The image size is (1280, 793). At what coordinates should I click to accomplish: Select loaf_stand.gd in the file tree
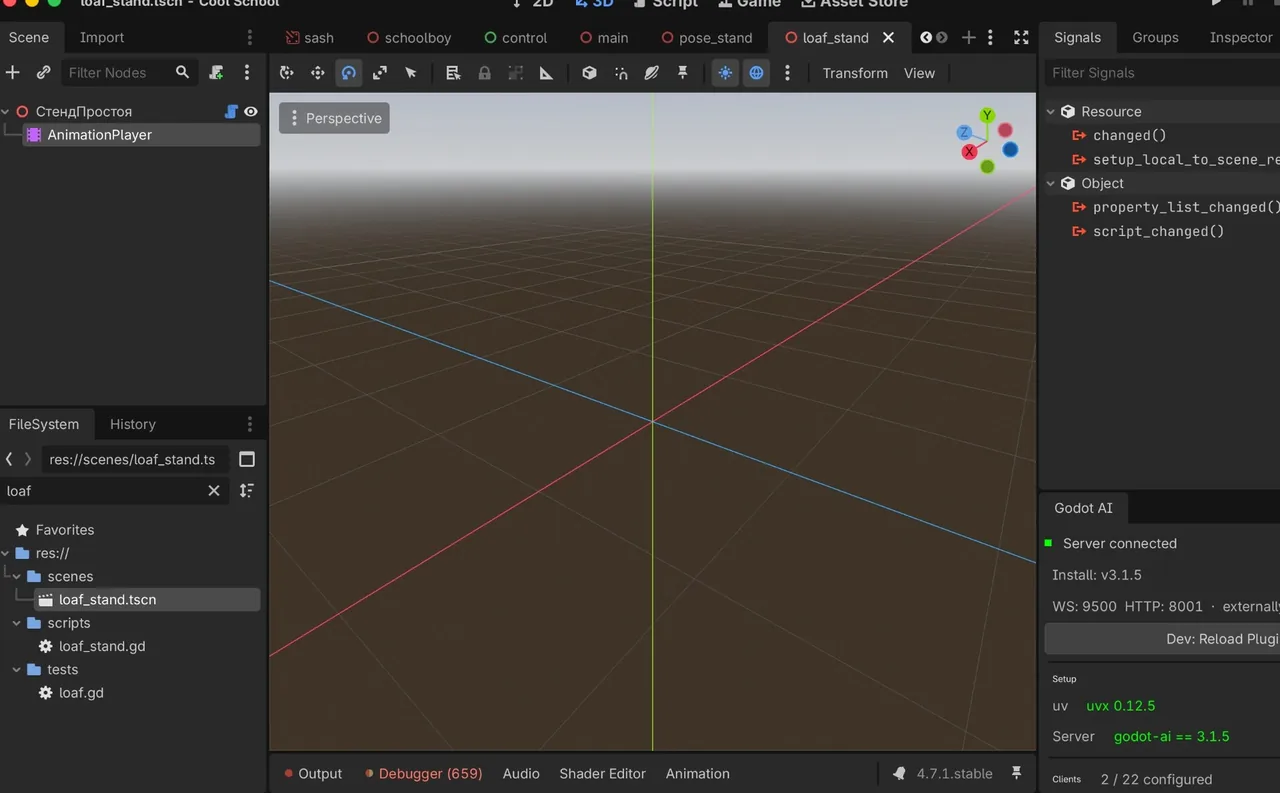(102, 646)
